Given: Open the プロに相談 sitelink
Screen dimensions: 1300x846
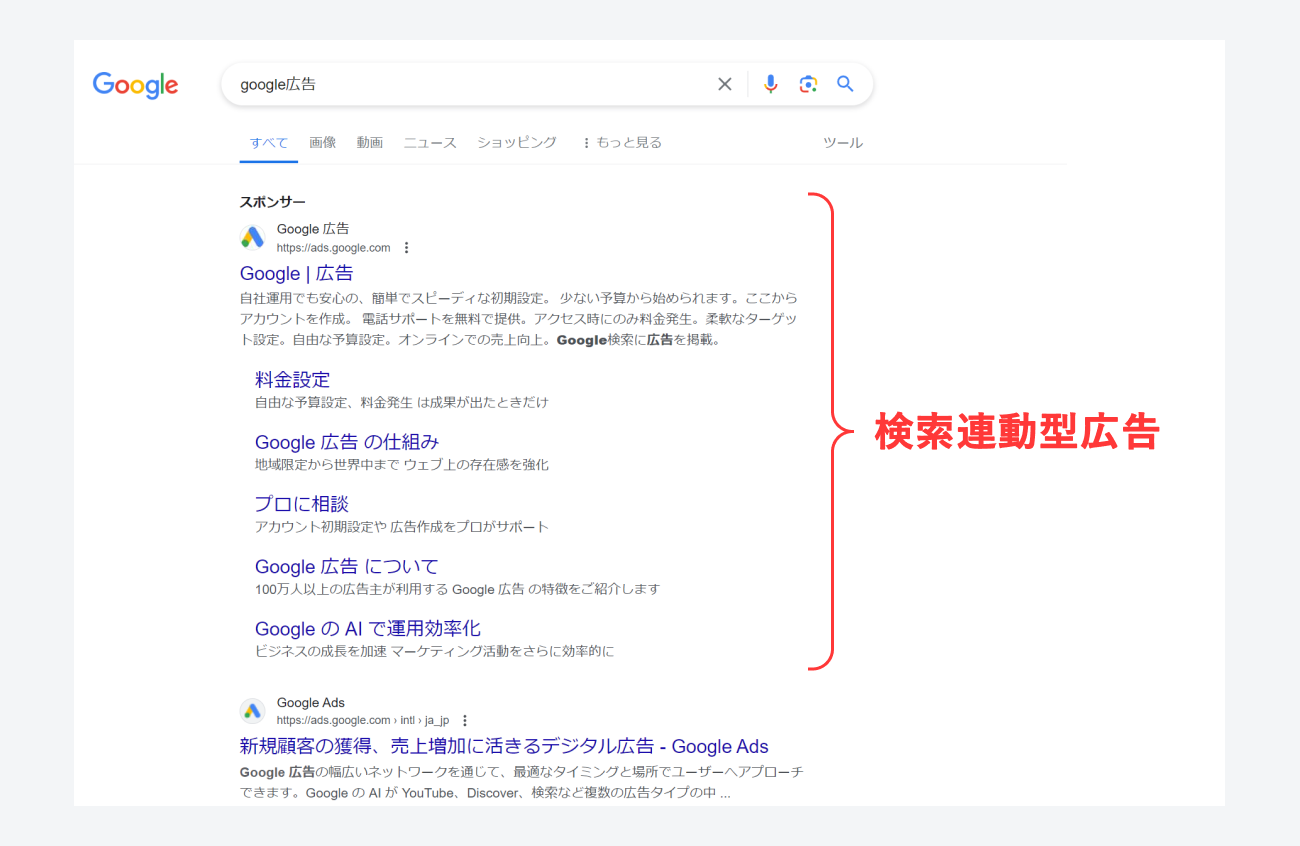Looking at the screenshot, I should click(302, 503).
